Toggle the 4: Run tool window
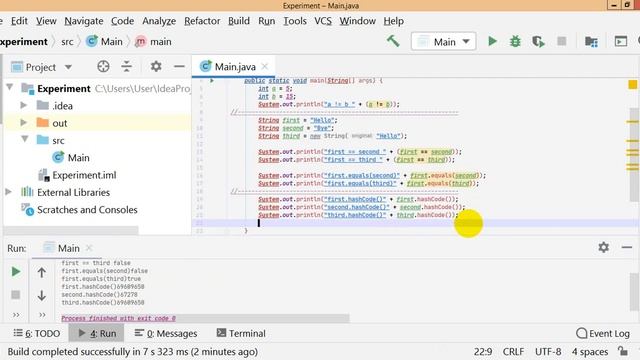Viewport: 640px width, 360px height. (x=97, y=333)
